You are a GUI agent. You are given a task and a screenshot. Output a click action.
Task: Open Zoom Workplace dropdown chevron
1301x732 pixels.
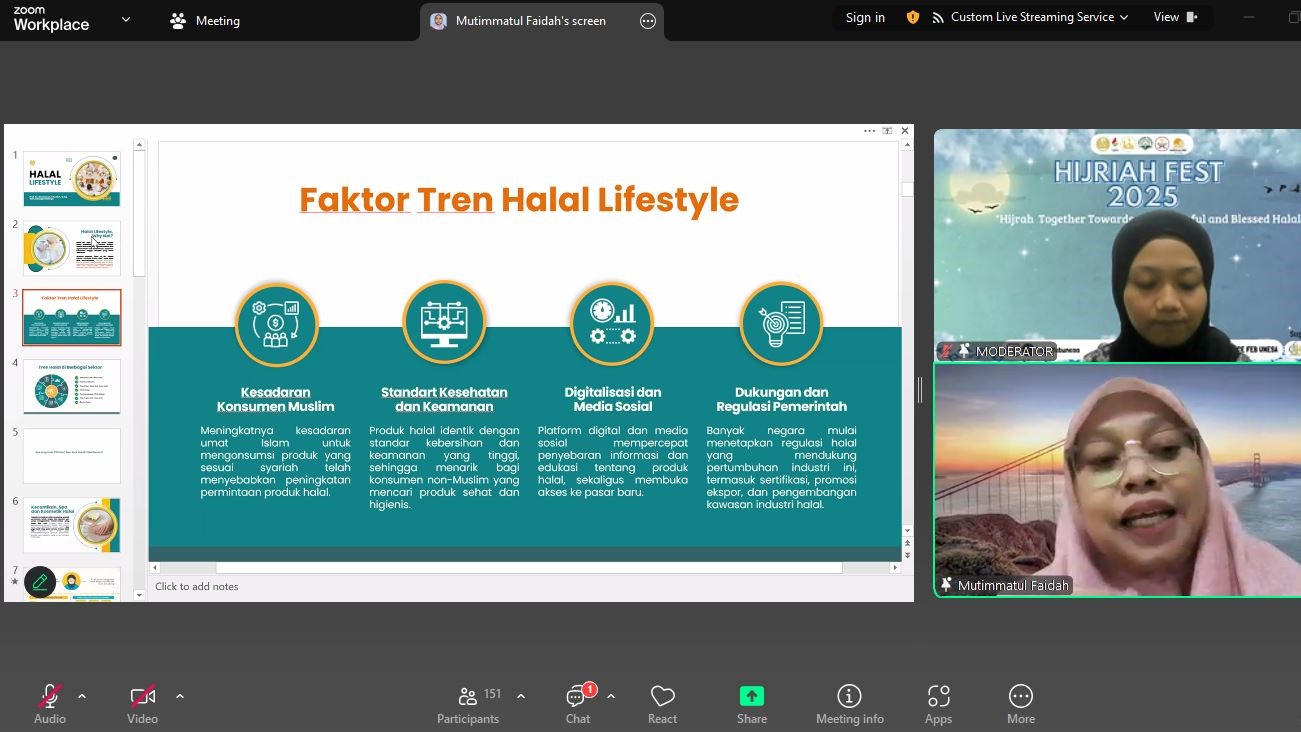126,19
